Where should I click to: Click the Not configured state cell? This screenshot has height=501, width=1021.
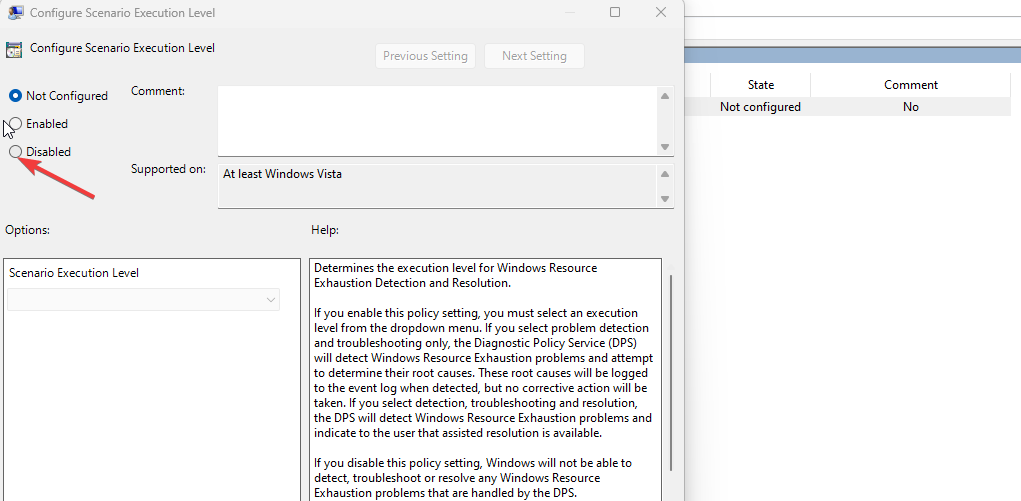pos(761,107)
